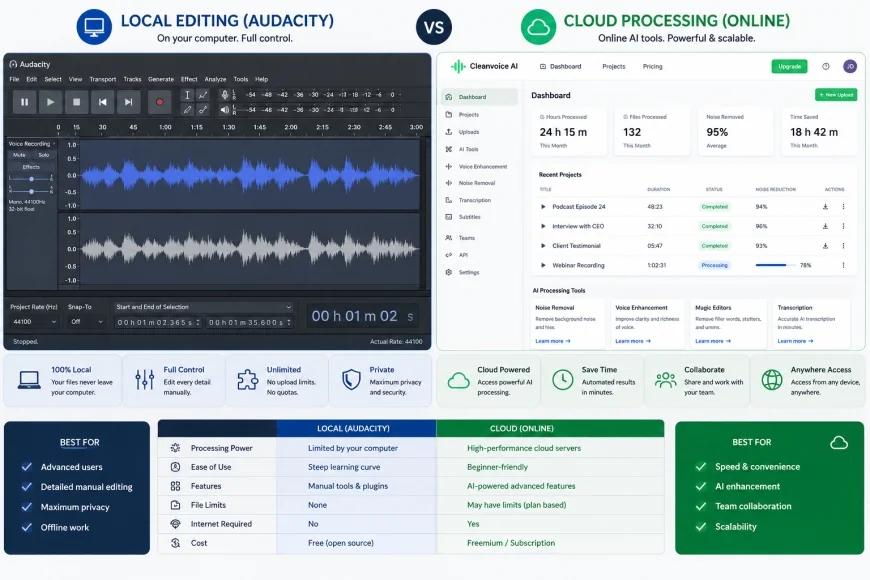Open the File menu in Audacity

14,79
